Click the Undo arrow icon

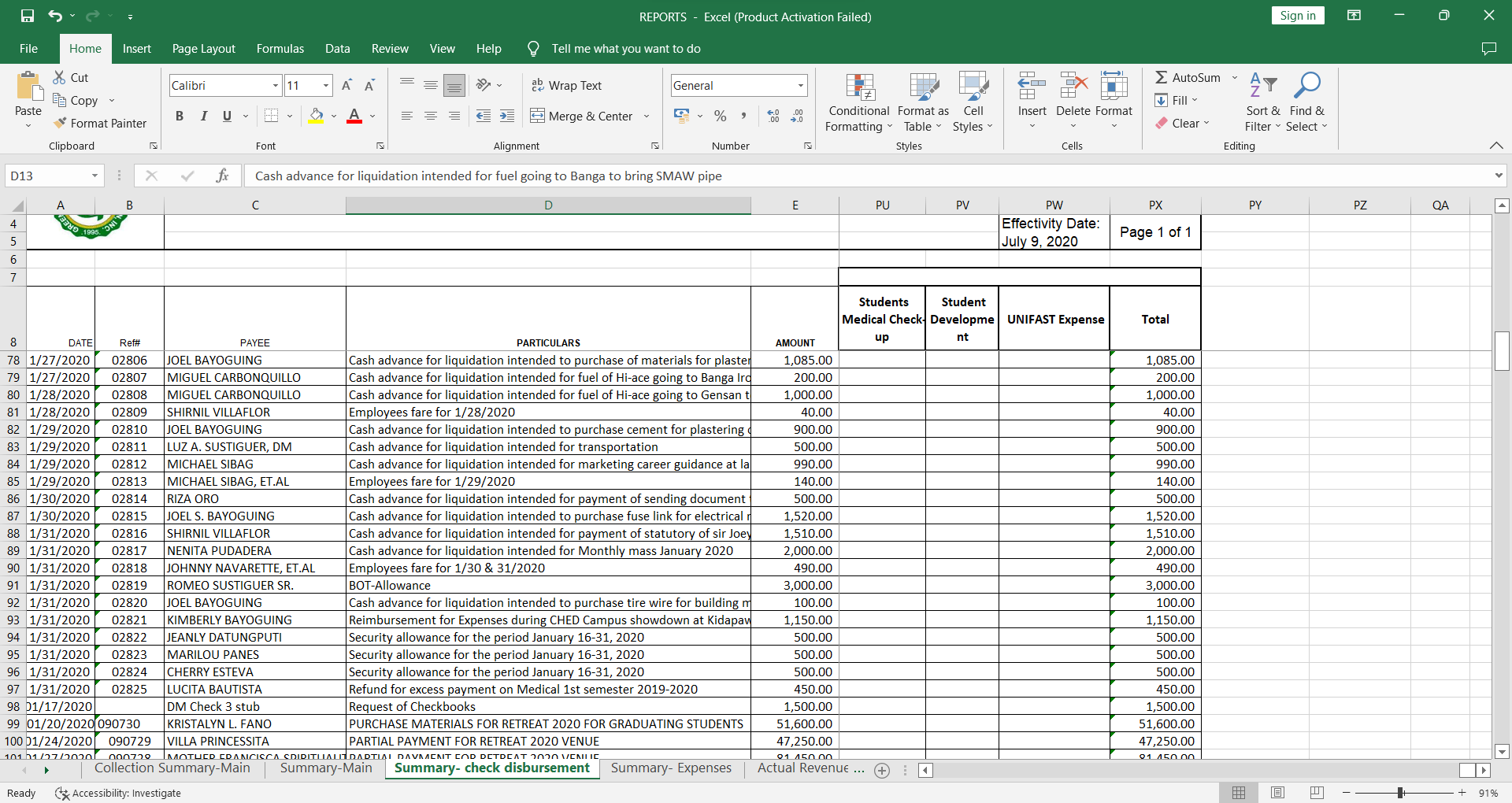[54, 16]
